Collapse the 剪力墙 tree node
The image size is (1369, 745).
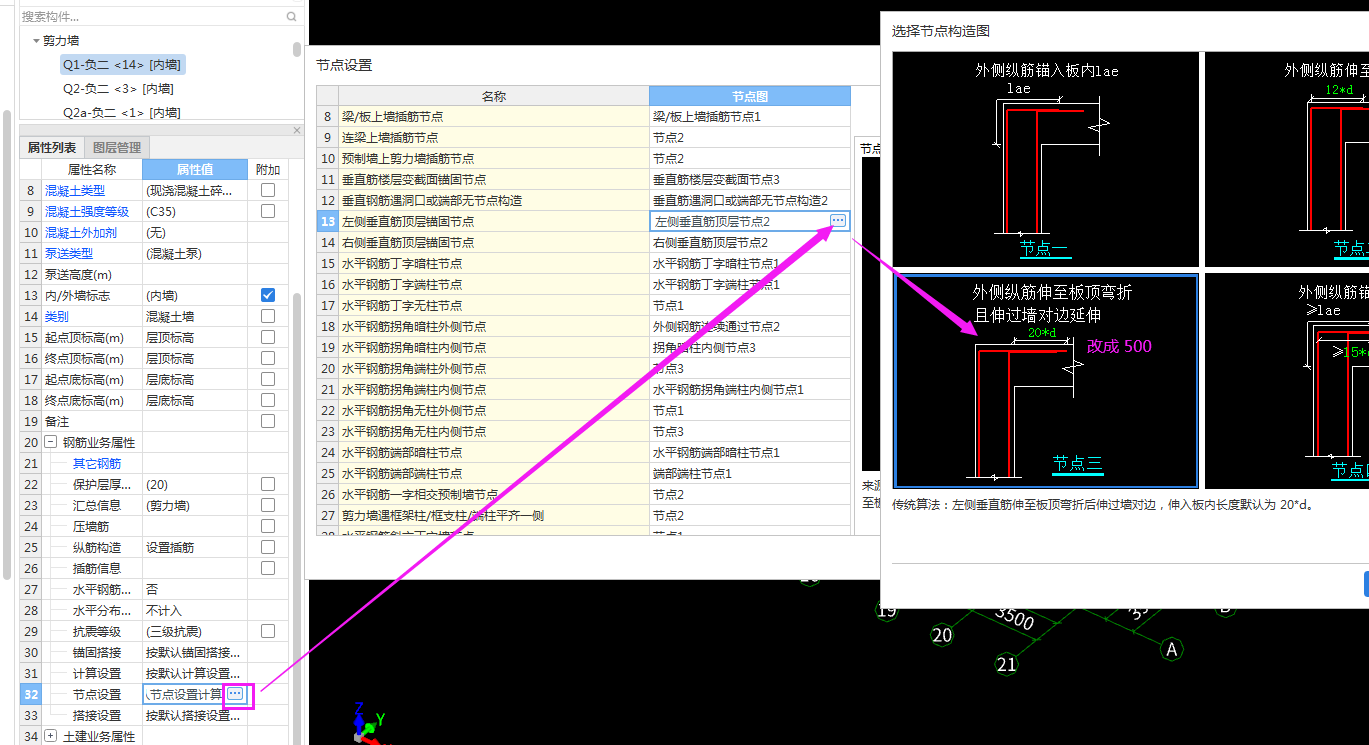[x=36, y=41]
